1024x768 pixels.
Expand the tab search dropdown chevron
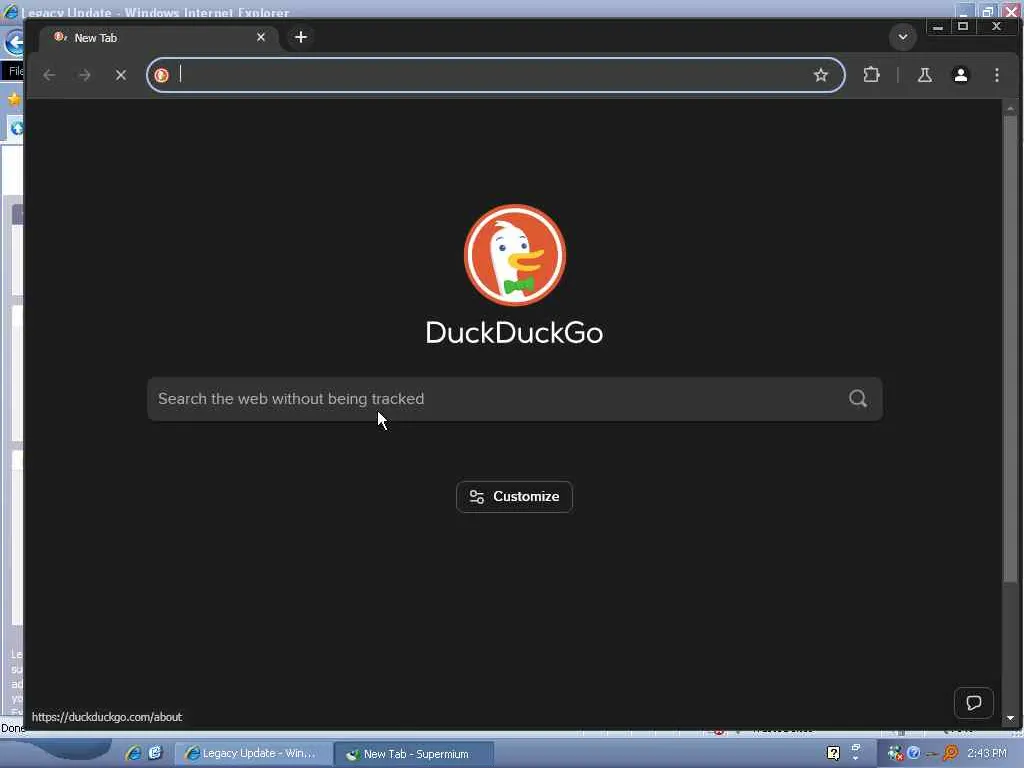tap(903, 37)
